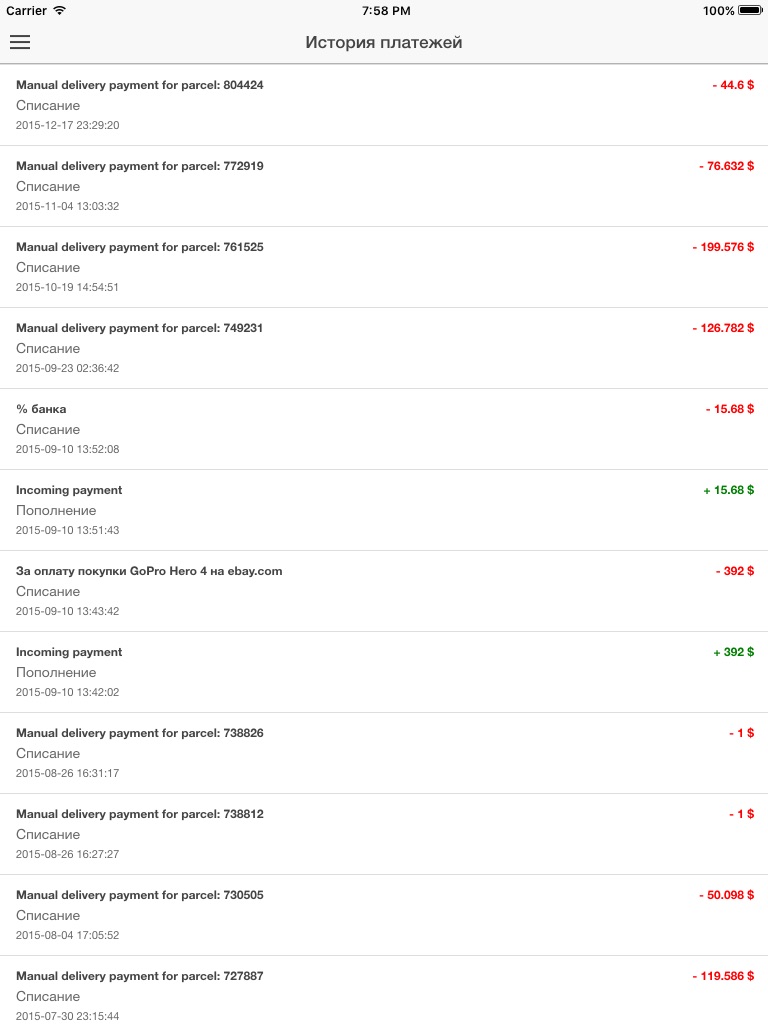Tap the battery indicator icon

751,10
